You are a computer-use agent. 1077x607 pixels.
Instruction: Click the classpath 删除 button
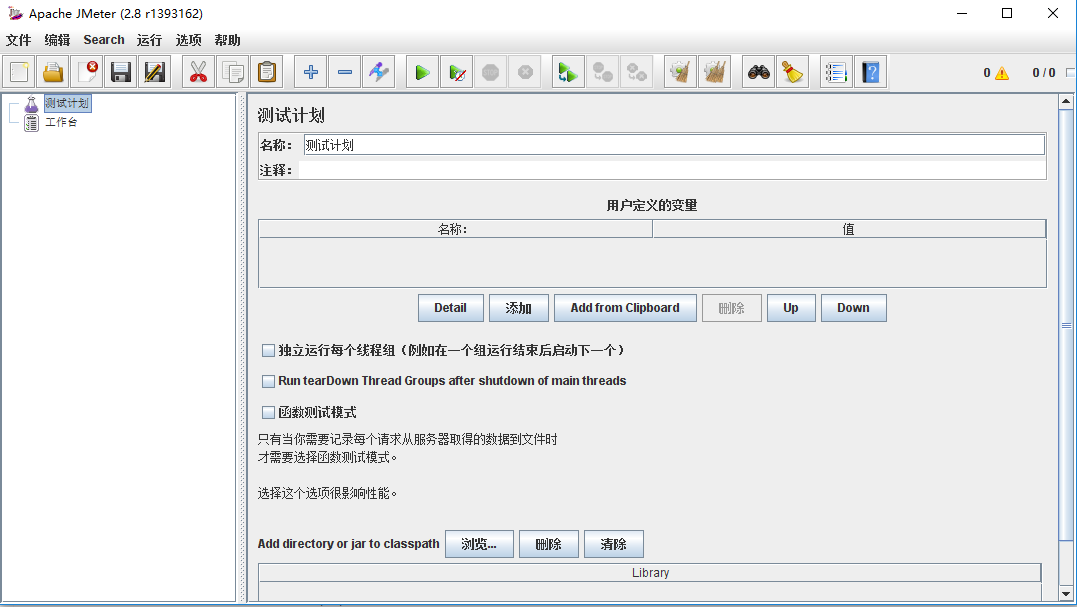point(548,544)
